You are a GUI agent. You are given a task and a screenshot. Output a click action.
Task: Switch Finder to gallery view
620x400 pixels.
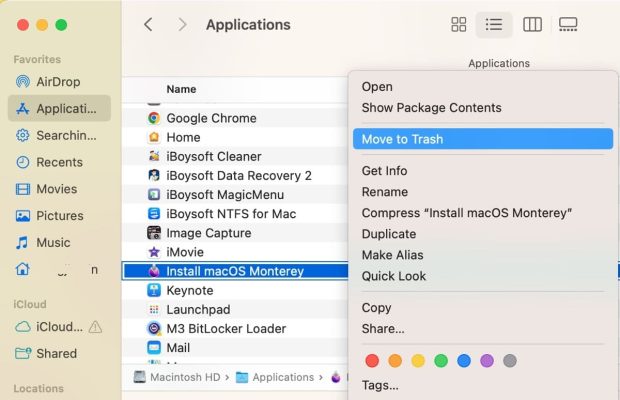coord(568,25)
